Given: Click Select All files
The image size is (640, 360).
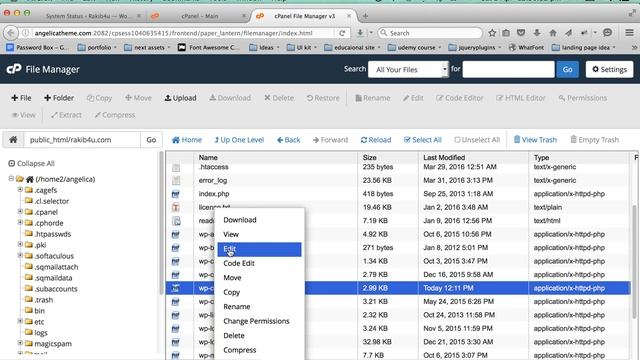Looking at the screenshot, I should tap(422, 140).
